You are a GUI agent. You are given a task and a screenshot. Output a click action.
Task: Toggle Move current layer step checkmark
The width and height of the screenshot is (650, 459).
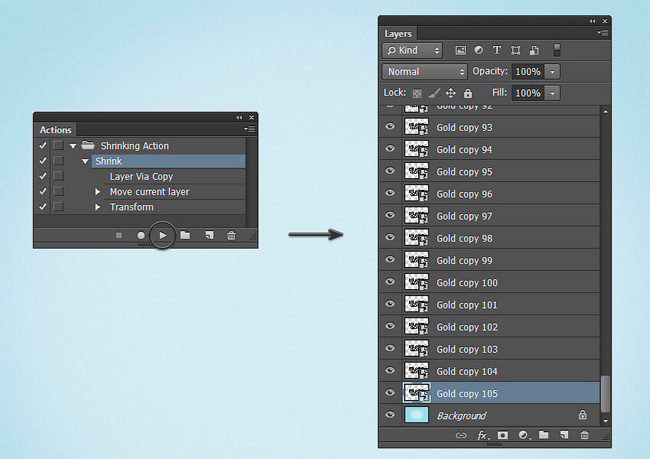click(43, 191)
